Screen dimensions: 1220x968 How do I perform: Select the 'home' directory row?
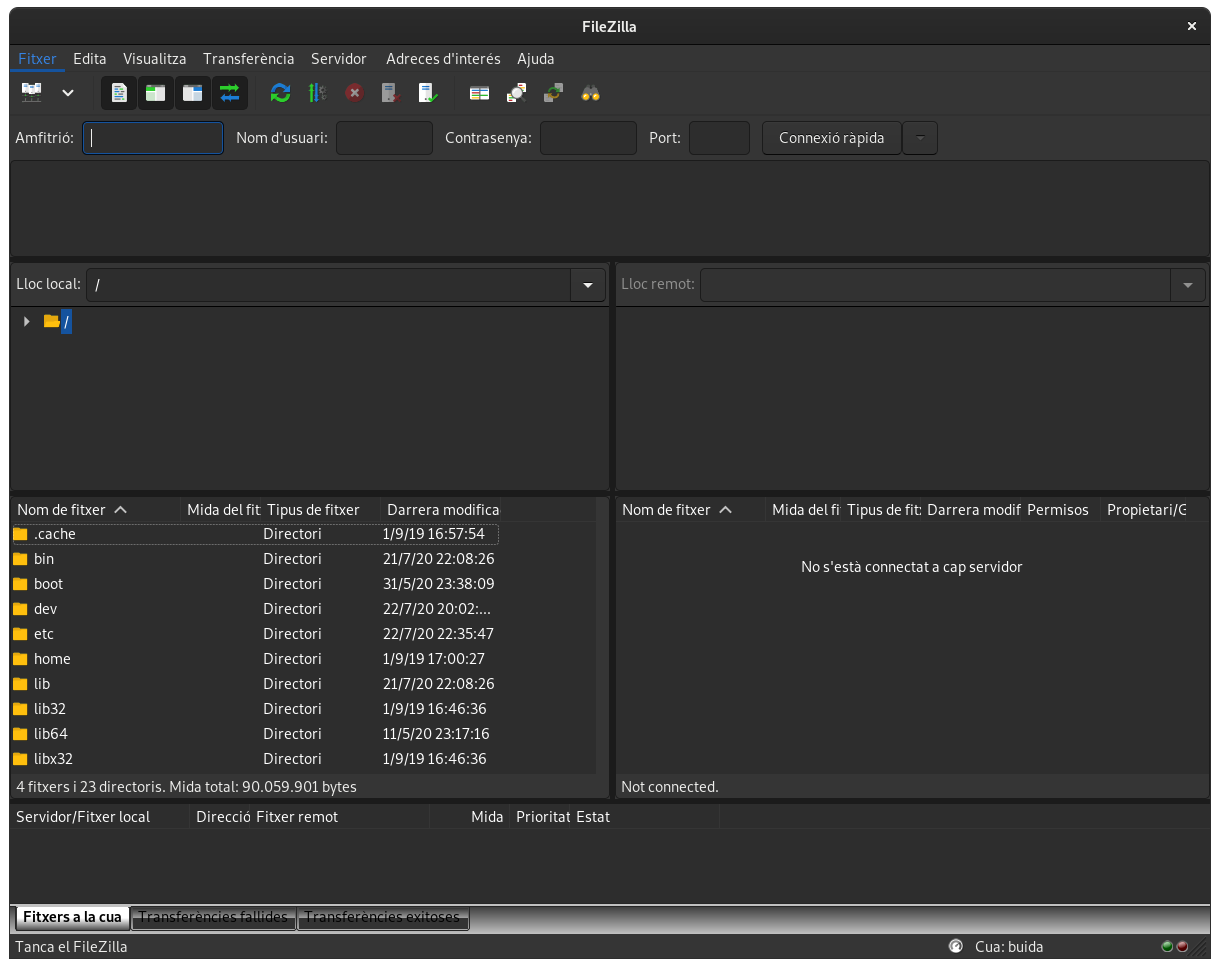coord(255,659)
